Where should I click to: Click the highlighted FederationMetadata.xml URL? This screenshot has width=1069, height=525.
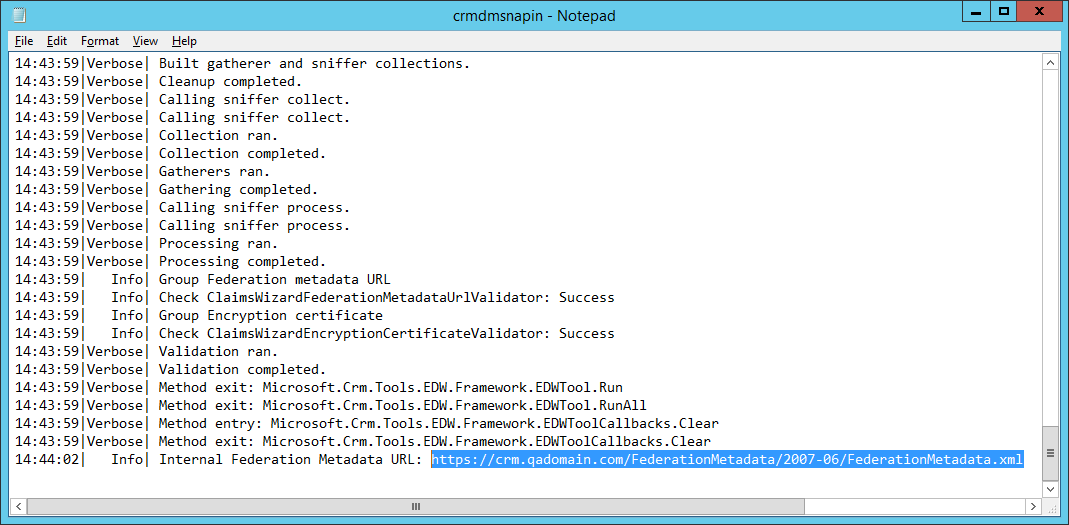727,460
